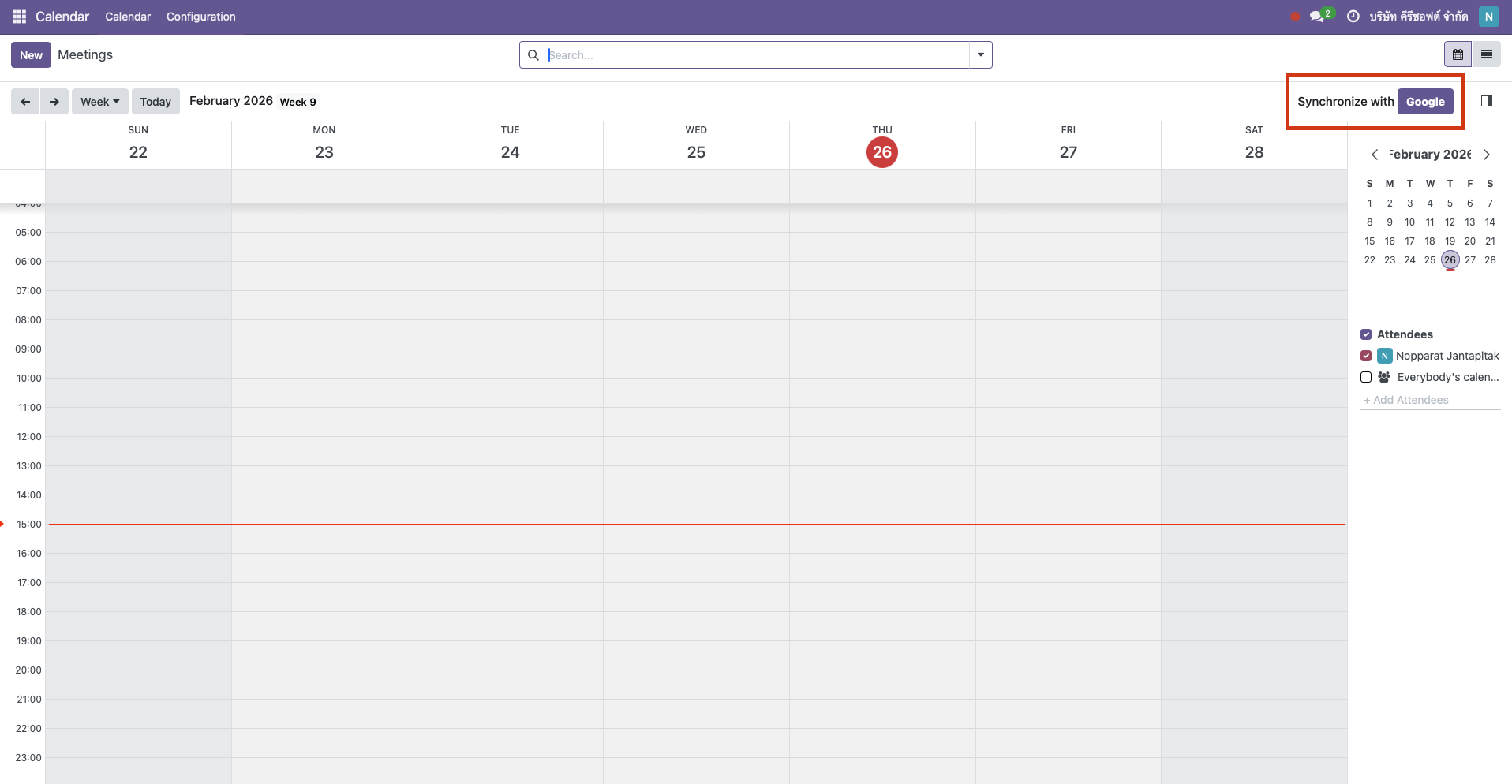The height and width of the screenshot is (784, 1512).
Task: Open the search options dropdown arrow
Action: click(x=980, y=55)
